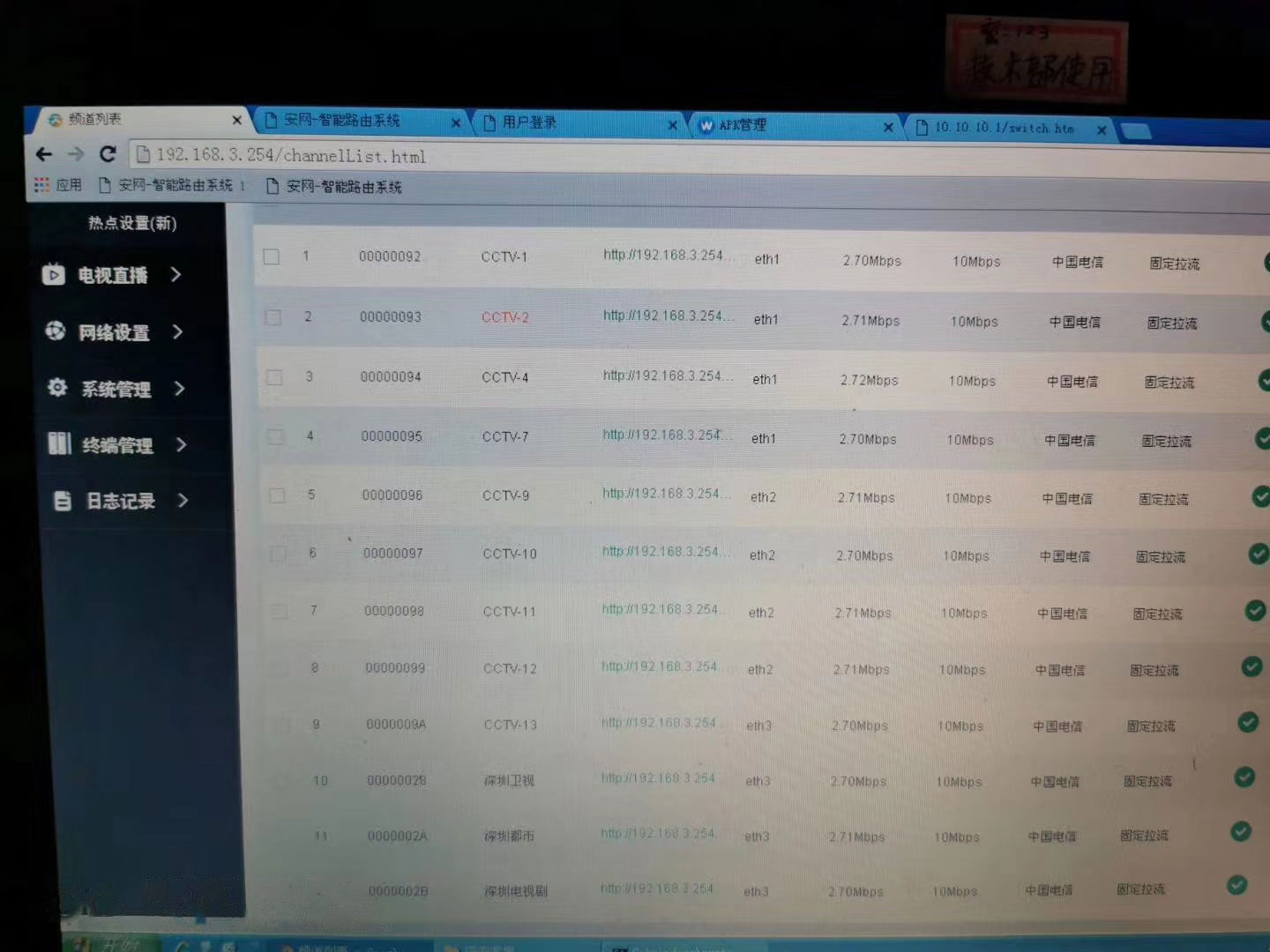
Task: Click green status check for CCTV-12 row
Action: click(x=1251, y=666)
